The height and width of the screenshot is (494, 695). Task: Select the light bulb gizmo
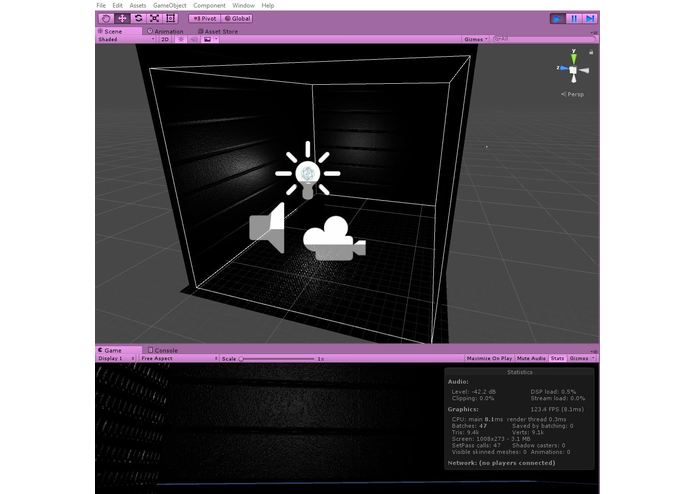coord(308,171)
